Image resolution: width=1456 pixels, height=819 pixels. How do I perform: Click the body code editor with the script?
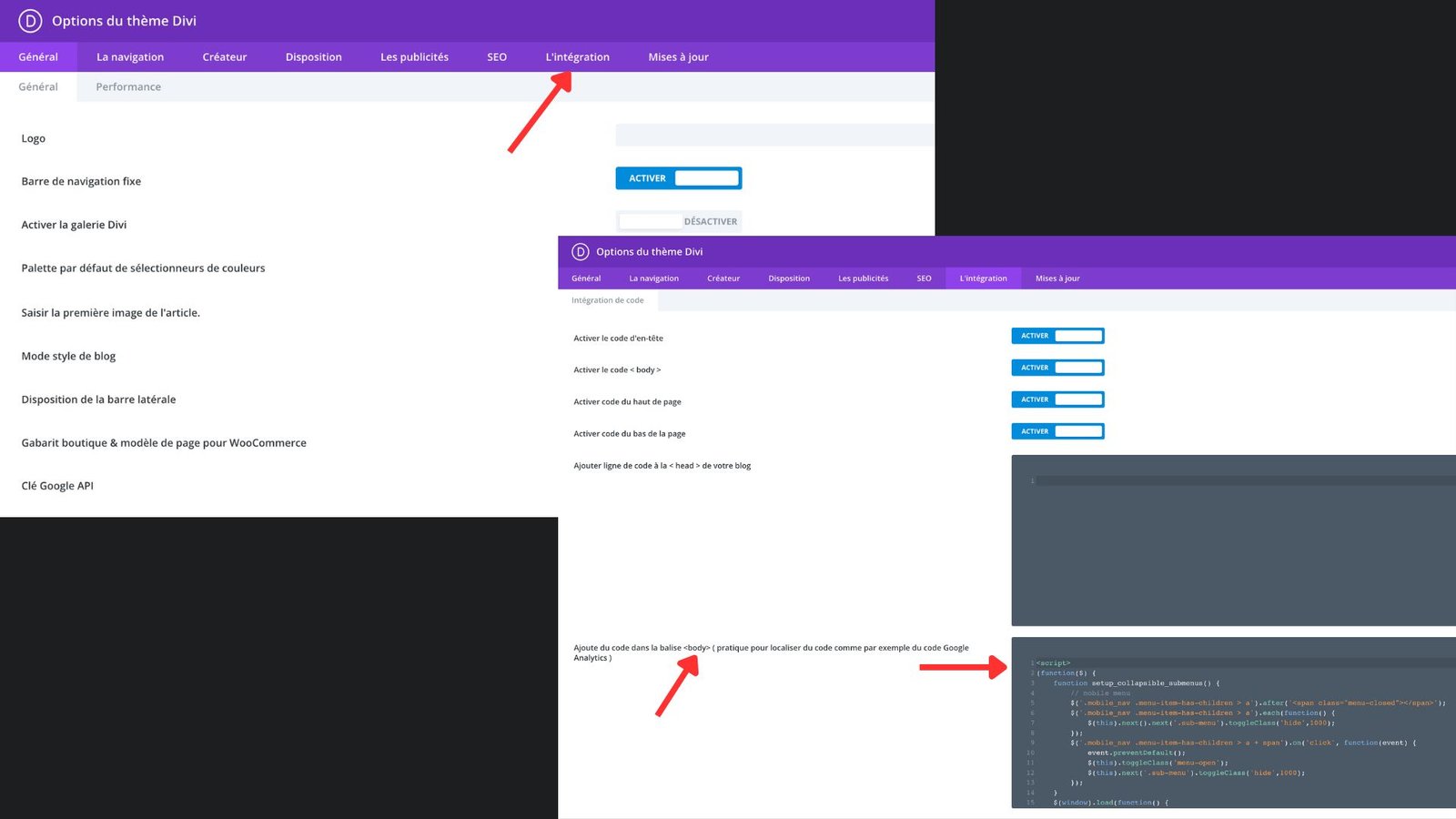1234,723
